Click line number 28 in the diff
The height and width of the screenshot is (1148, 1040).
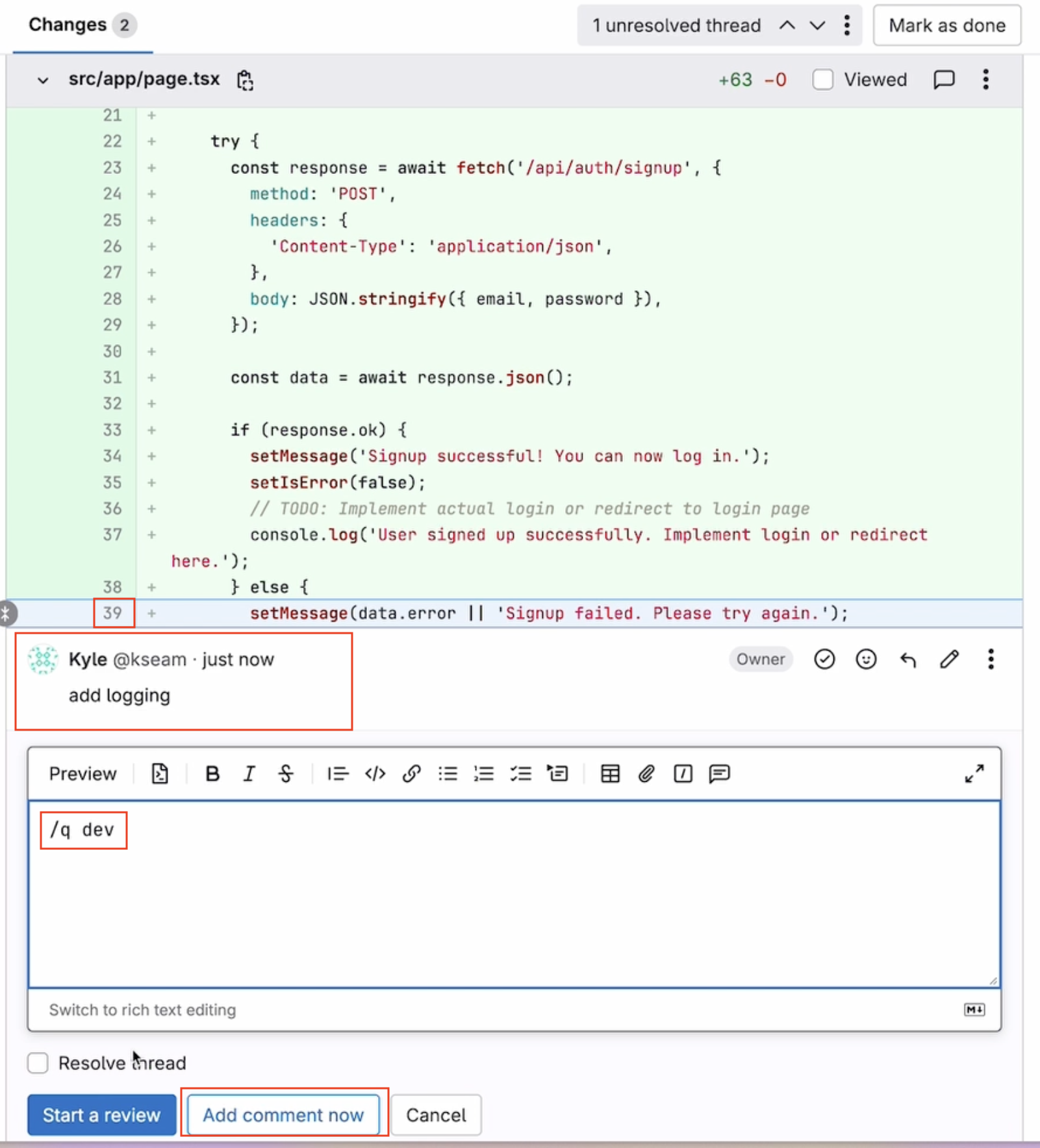(112, 299)
